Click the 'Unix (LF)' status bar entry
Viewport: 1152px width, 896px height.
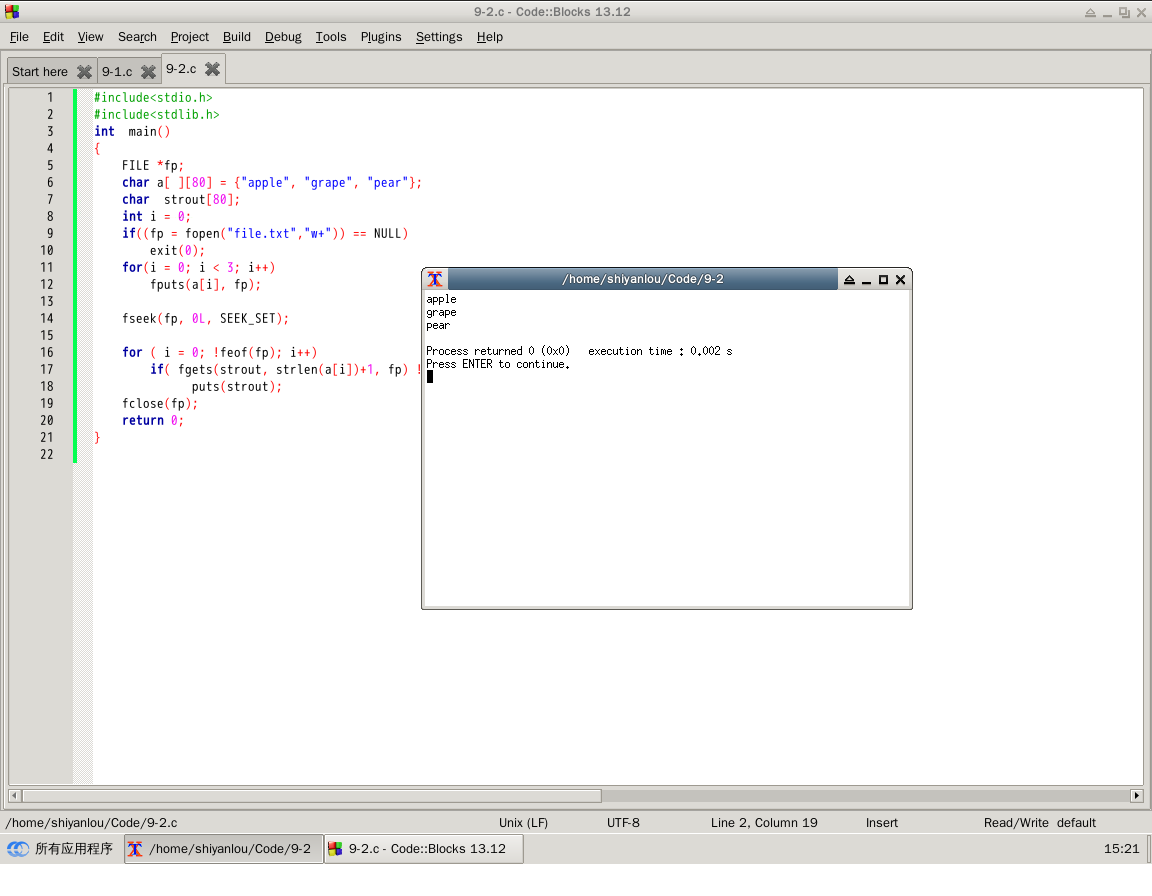click(x=523, y=823)
